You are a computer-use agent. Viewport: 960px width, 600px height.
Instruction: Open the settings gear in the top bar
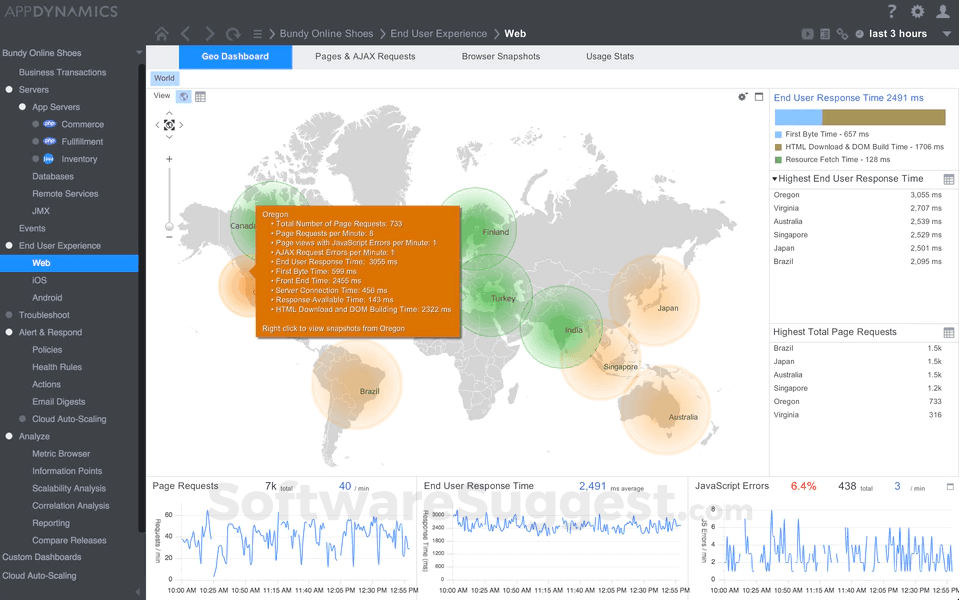pyautogui.click(x=916, y=12)
